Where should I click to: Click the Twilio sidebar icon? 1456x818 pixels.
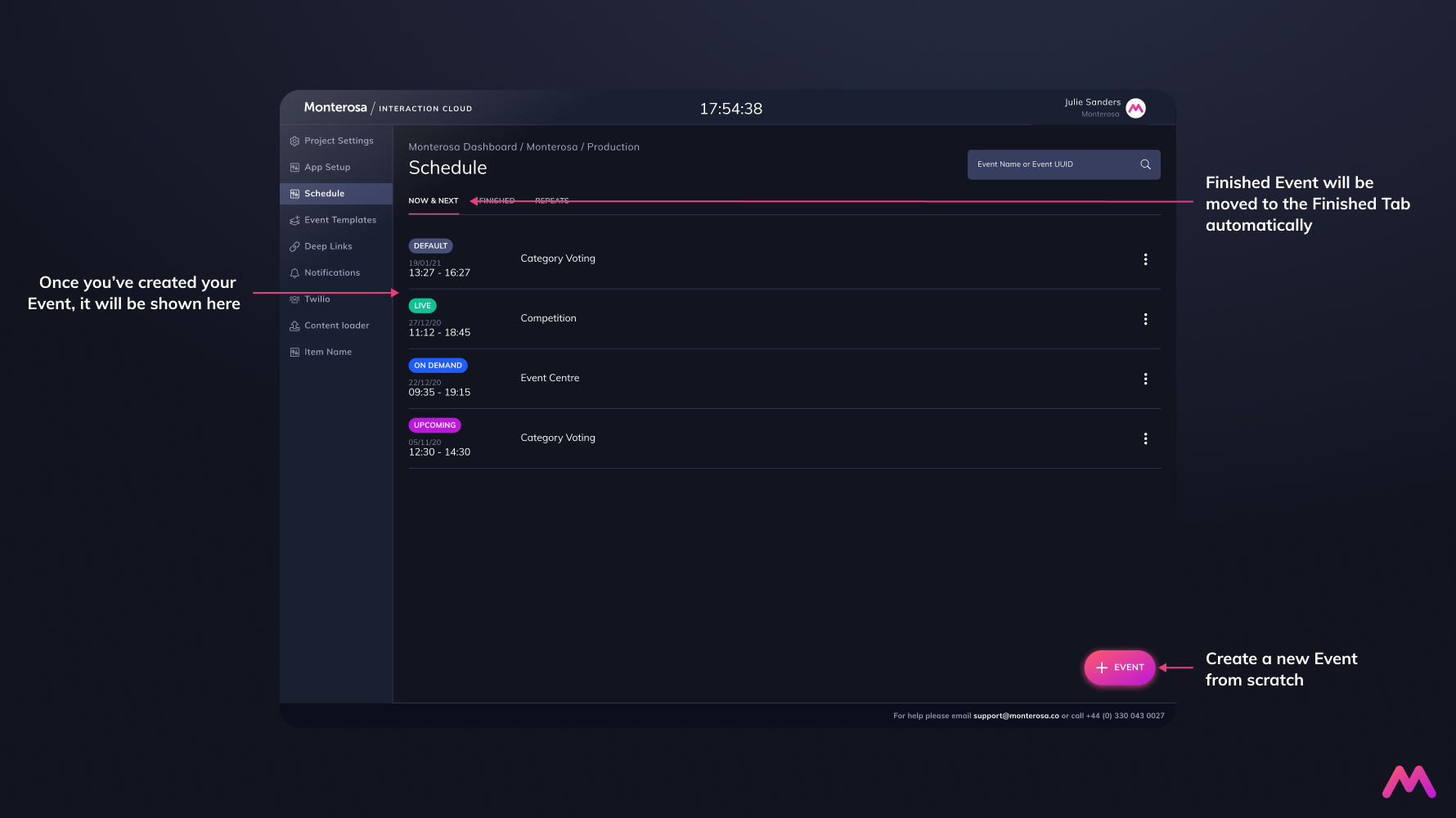tap(294, 299)
